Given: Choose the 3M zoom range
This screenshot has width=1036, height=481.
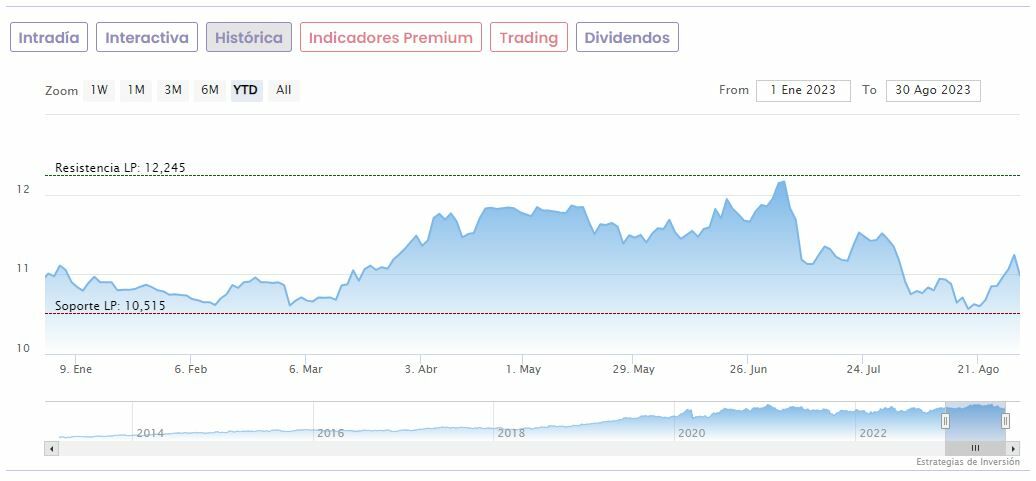Looking at the screenshot, I should click(x=173, y=90).
